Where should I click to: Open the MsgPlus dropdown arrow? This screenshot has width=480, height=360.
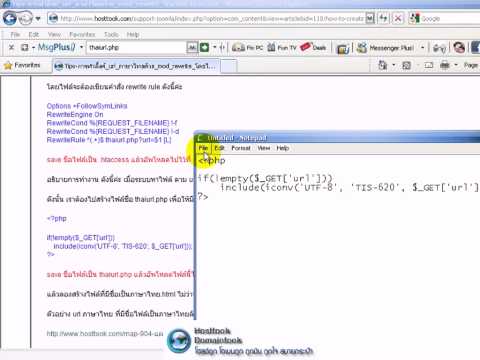[81, 47]
